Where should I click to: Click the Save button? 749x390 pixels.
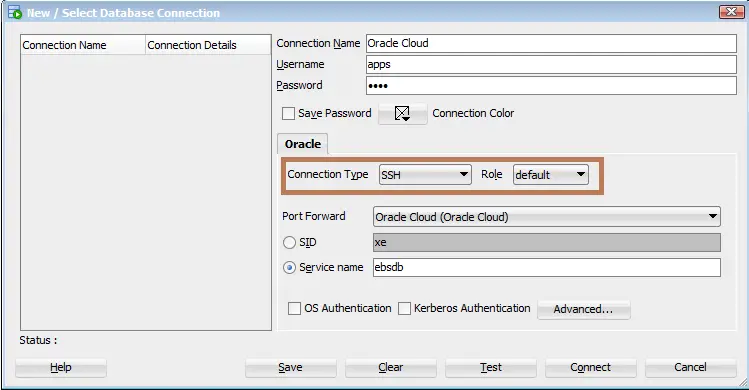pyautogui.click(x=290, y=368)
